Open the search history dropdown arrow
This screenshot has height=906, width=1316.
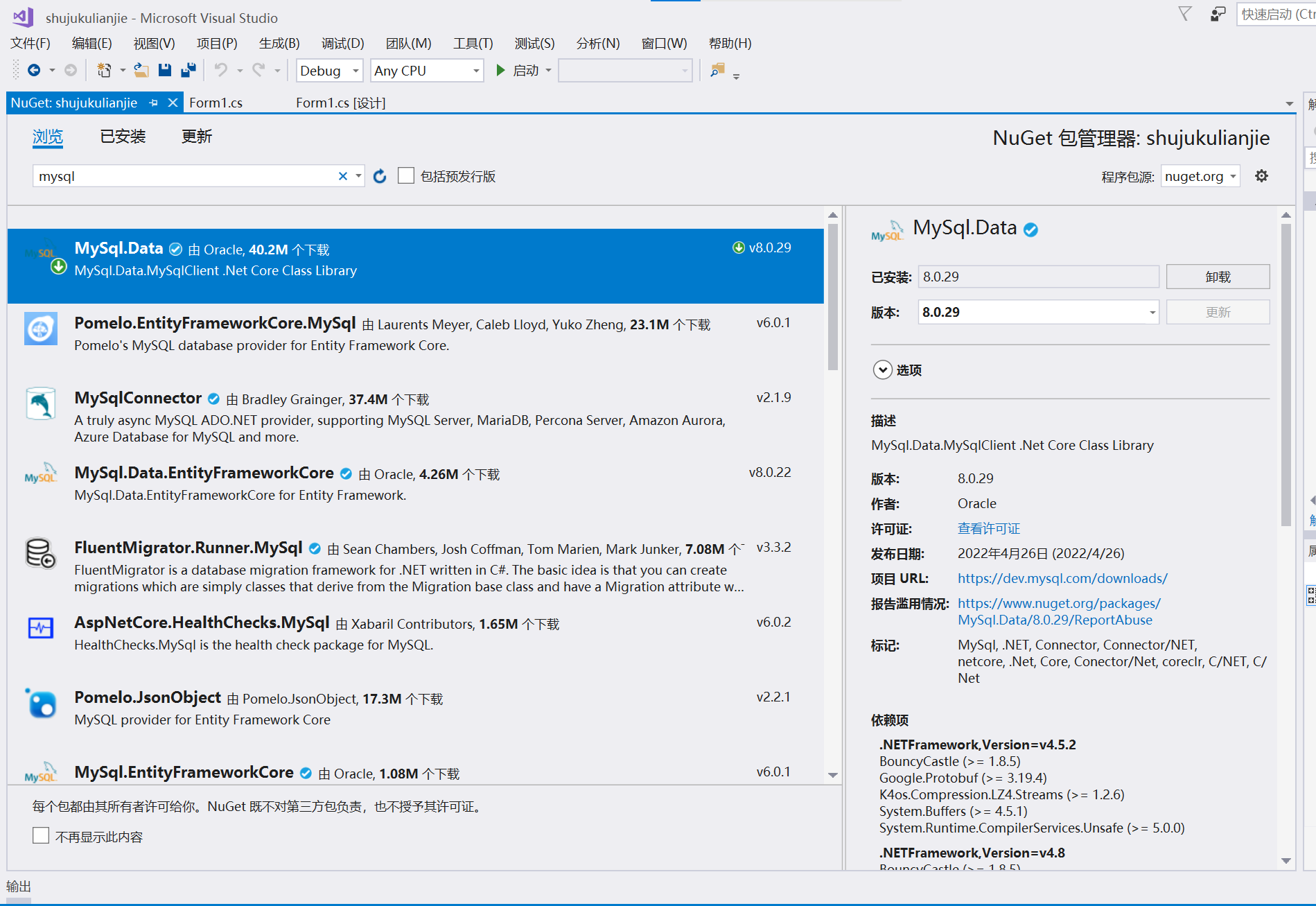(358, 176)
